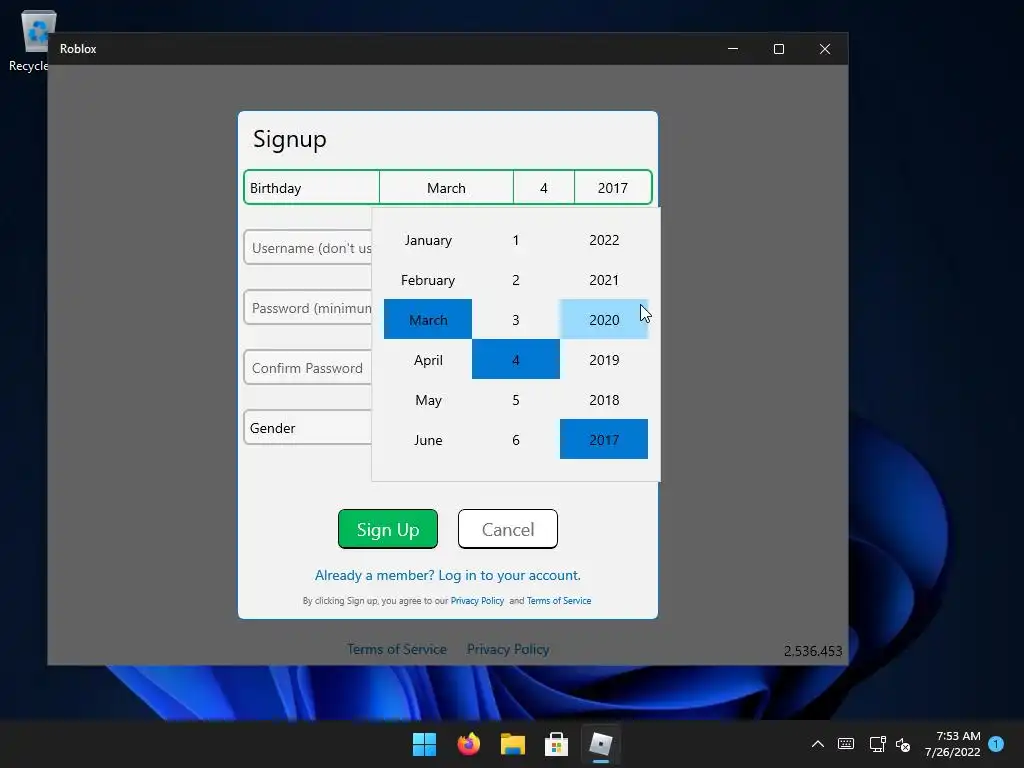
Task: Launch Firefox from the taskbar
Action: click(x=468, y=744)
